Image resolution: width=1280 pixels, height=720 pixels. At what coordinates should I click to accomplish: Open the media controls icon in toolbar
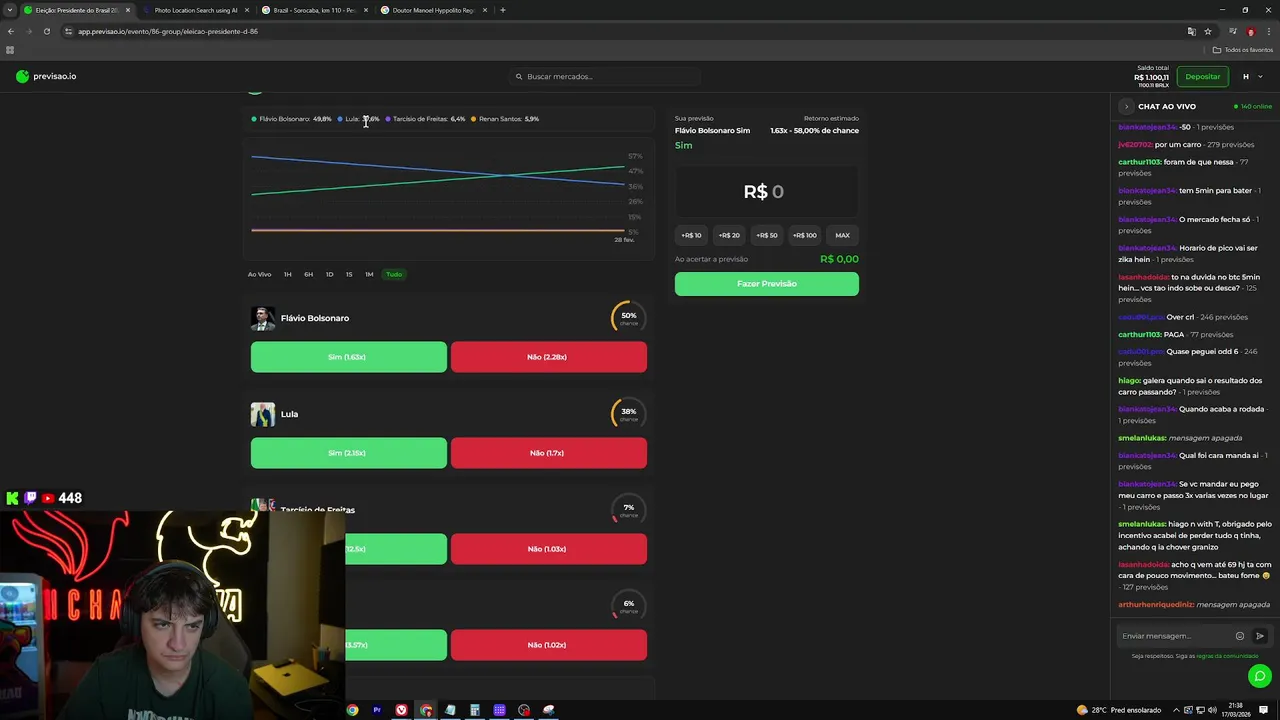click(x=1232, y=31)
